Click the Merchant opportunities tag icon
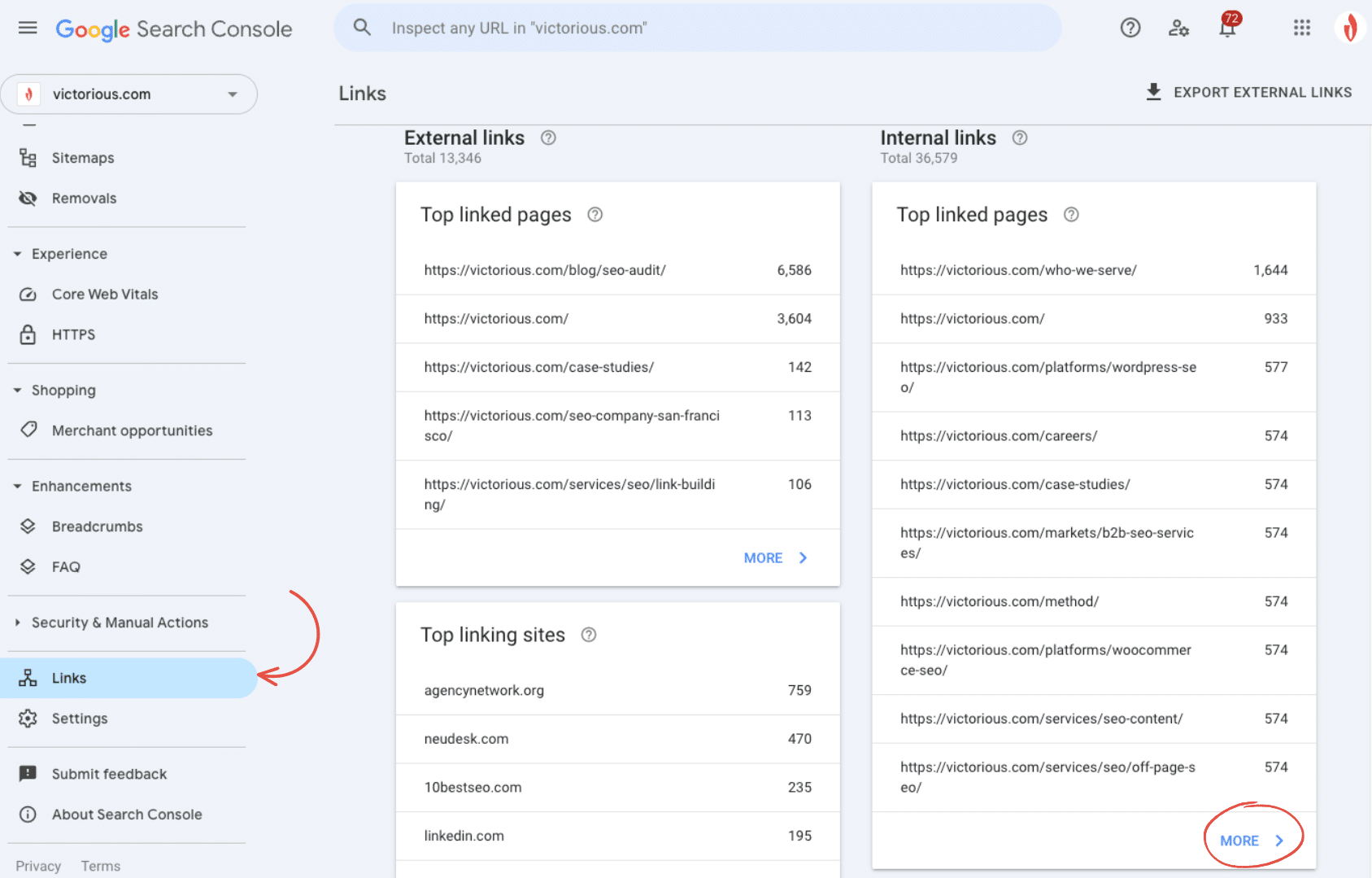The width and height of the screenshot is (1372, 878). pos(29,430)
